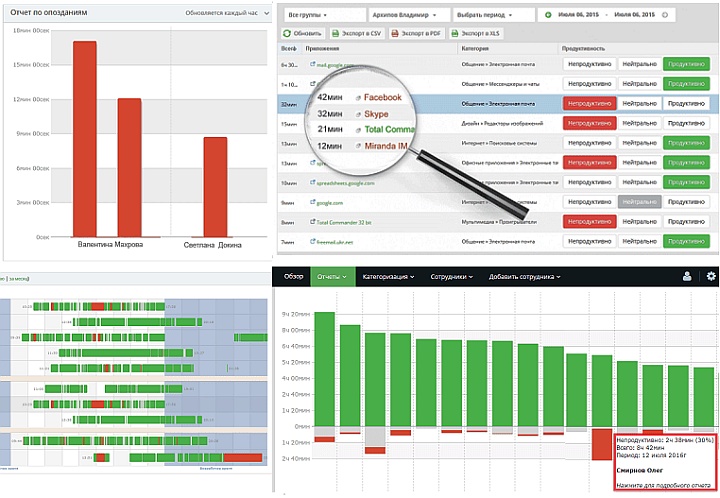720x498 pixels.
Task: Click the red bar above Светлана Докина
Action: [215, 187]
